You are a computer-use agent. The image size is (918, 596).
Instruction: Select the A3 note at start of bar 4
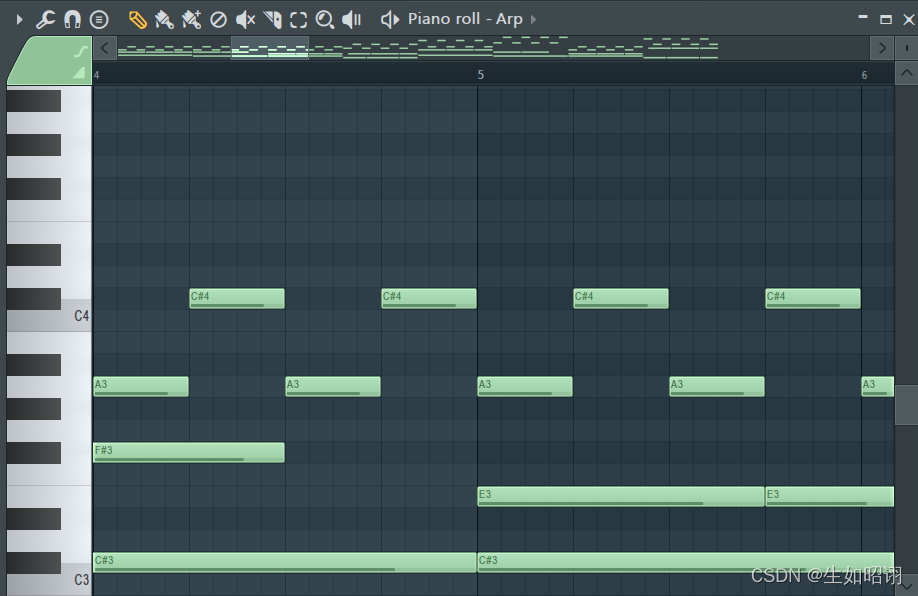pyautogui.click(x=141, y=386)
